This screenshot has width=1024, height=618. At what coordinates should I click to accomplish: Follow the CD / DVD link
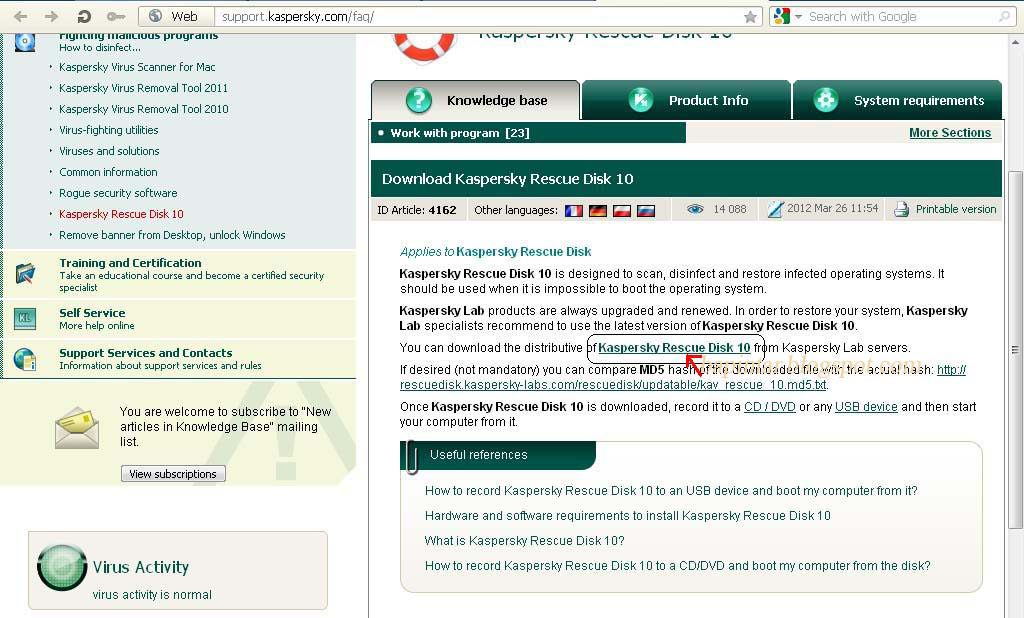pyautogui.click(x=769, y=406)
